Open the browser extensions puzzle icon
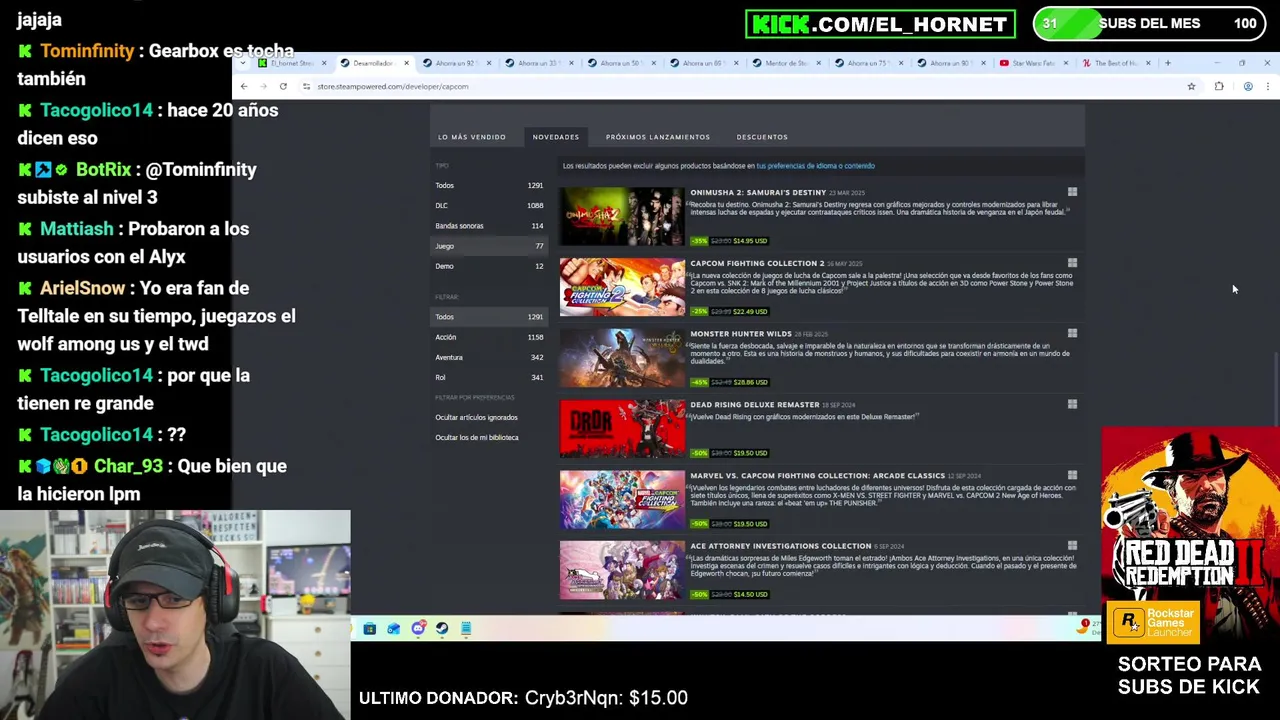1280x720 pixels. (1219, 87)
